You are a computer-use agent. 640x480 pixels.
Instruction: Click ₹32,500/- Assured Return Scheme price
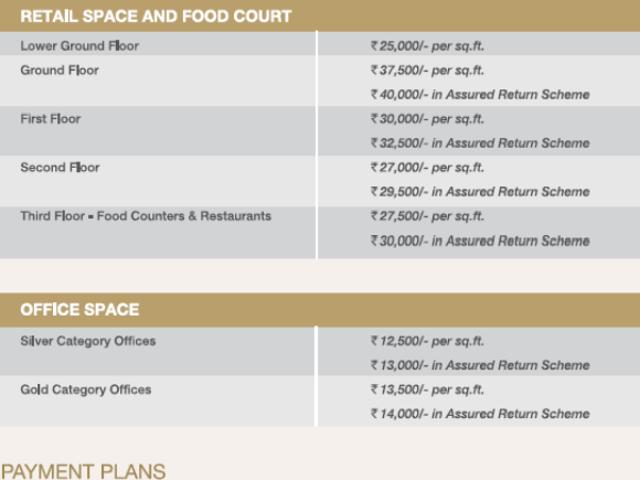[480, 143]
